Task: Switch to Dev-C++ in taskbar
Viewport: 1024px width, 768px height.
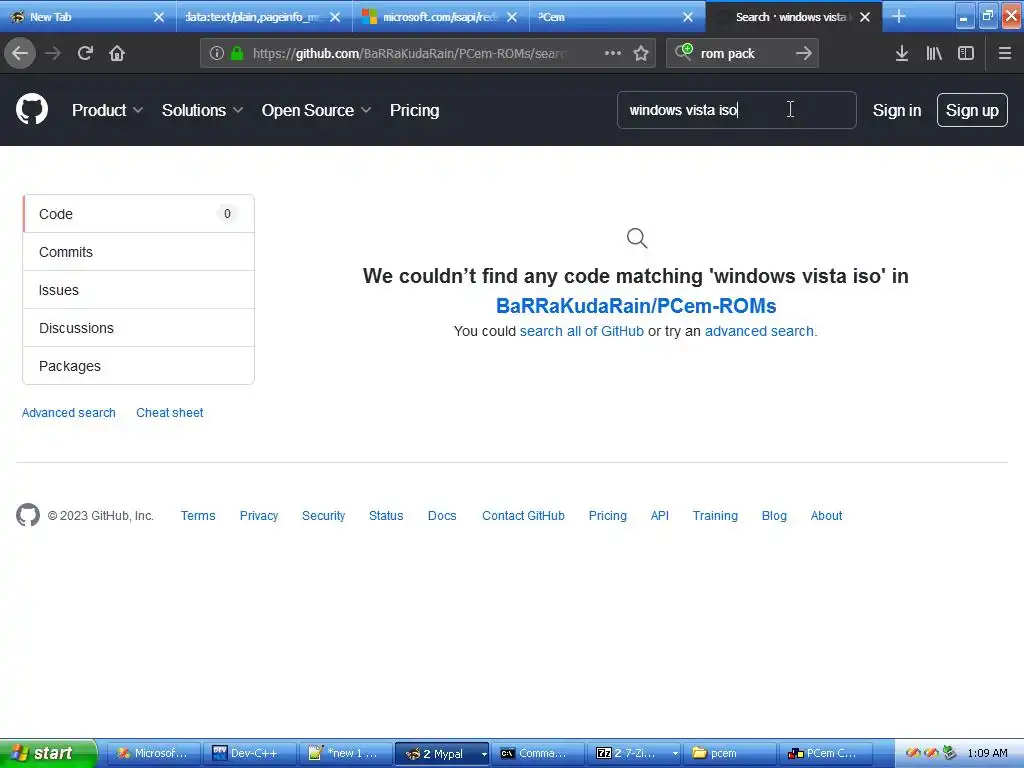Action: pos(249,753)
